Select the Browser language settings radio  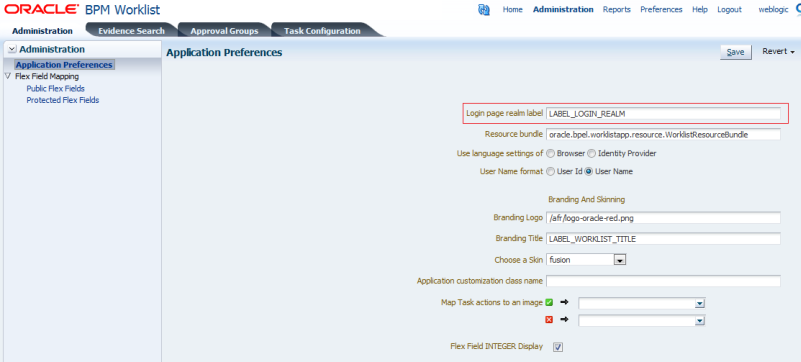coord(550,153)
